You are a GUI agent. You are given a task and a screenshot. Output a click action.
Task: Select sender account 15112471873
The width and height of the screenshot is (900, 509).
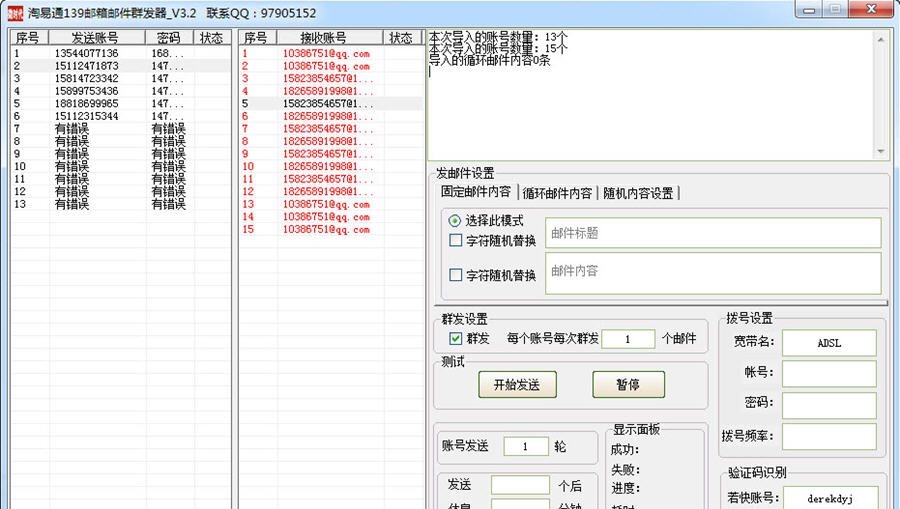[x=121, y=66]
